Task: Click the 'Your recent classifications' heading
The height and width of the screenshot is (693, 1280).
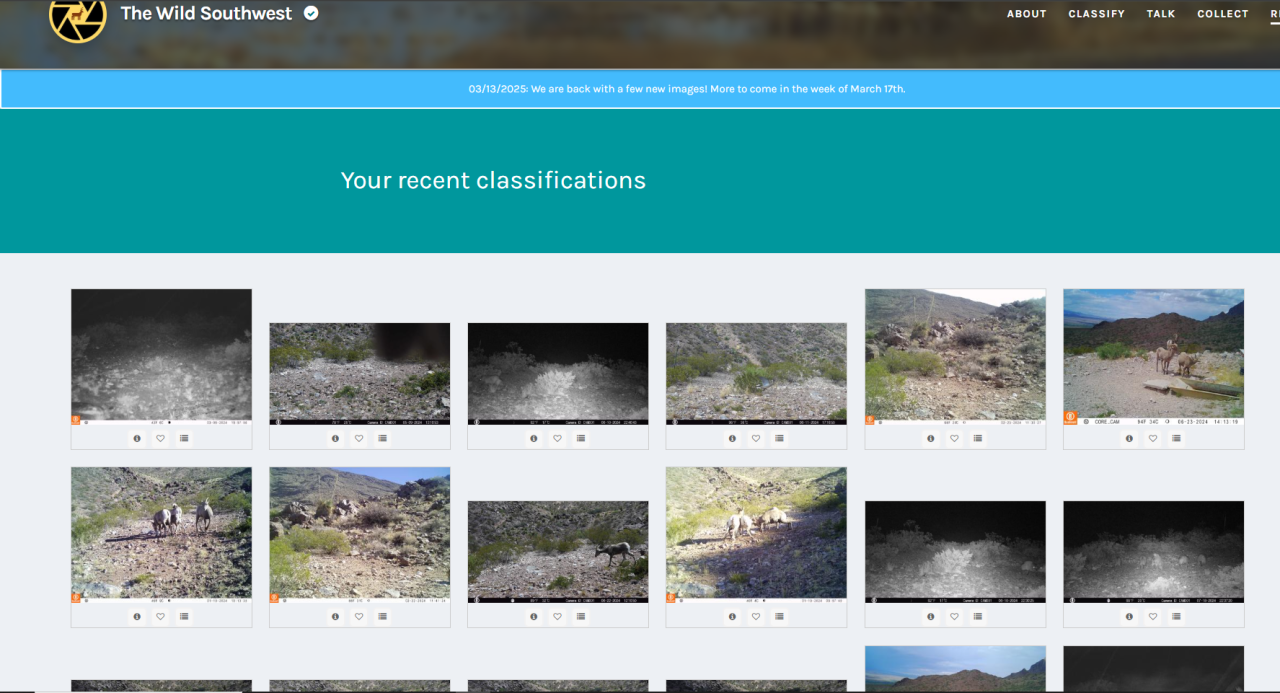Action: tap(493, 180)
